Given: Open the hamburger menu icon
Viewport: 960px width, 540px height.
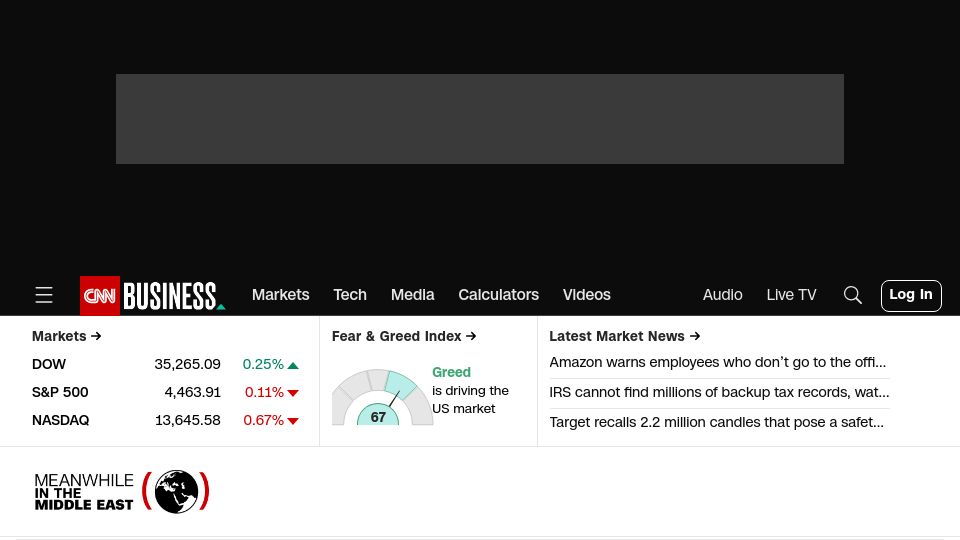Looking at the screenshot, I should pyautogui.click(x=43, y=295).
